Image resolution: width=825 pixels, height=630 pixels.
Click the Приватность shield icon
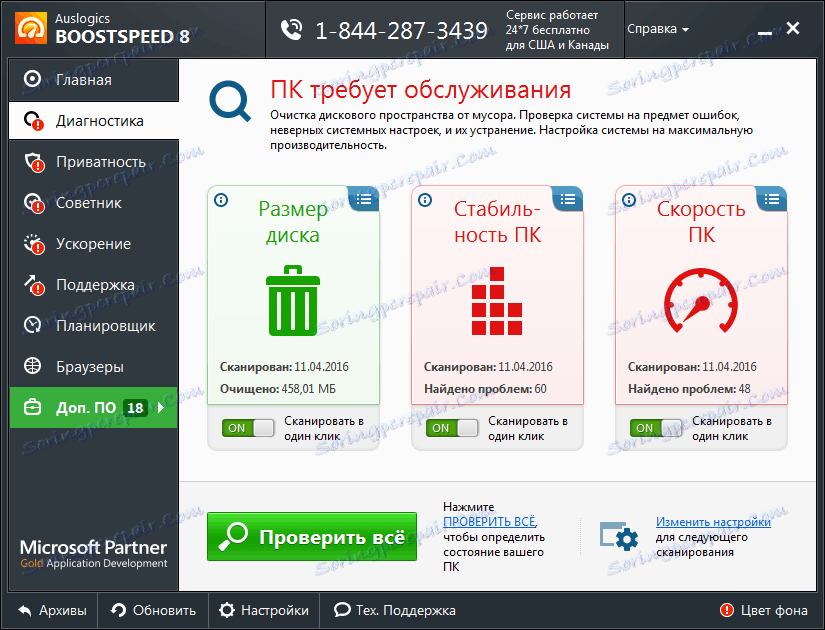(34, 162)
